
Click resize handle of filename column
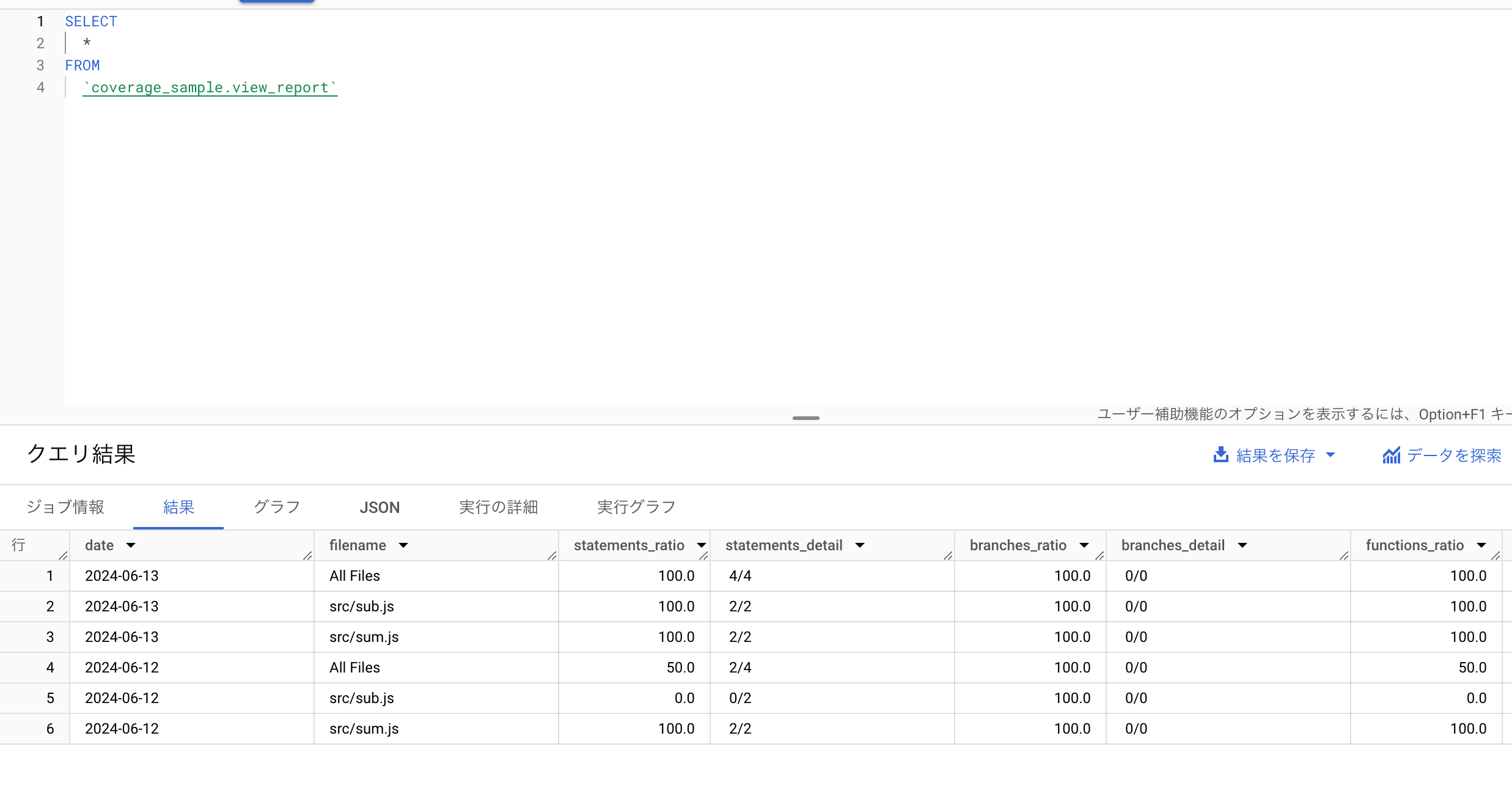point(552,555)
